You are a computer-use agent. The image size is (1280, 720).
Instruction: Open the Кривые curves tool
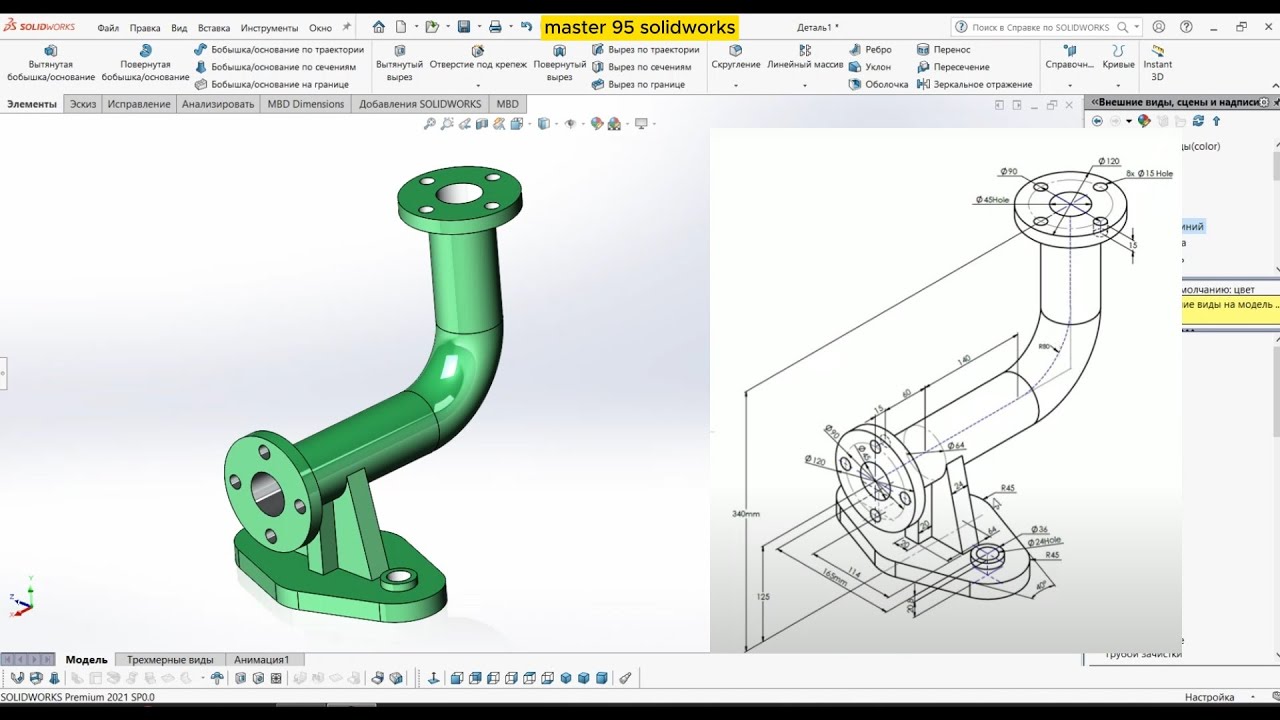pos(1118,57)
